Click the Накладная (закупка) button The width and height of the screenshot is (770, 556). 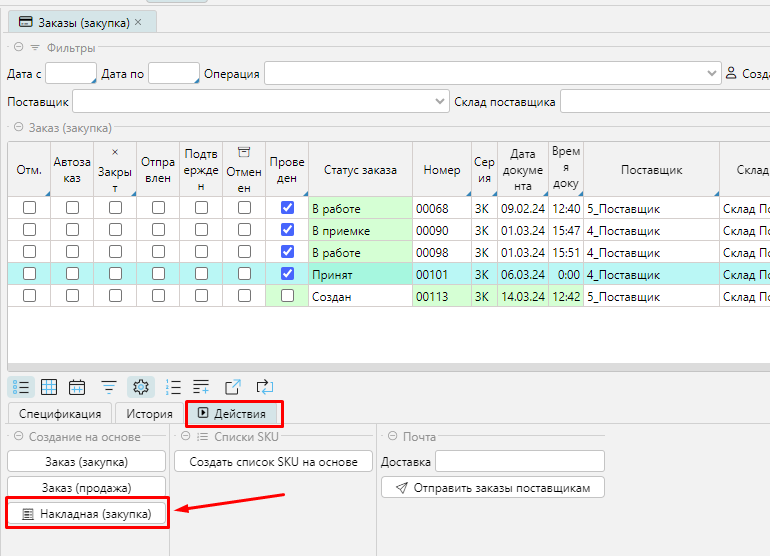87,513
